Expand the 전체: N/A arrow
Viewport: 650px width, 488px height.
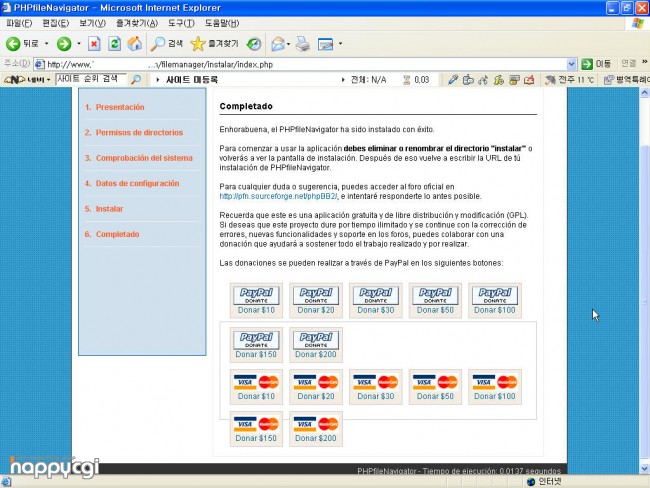click(343, 80)
